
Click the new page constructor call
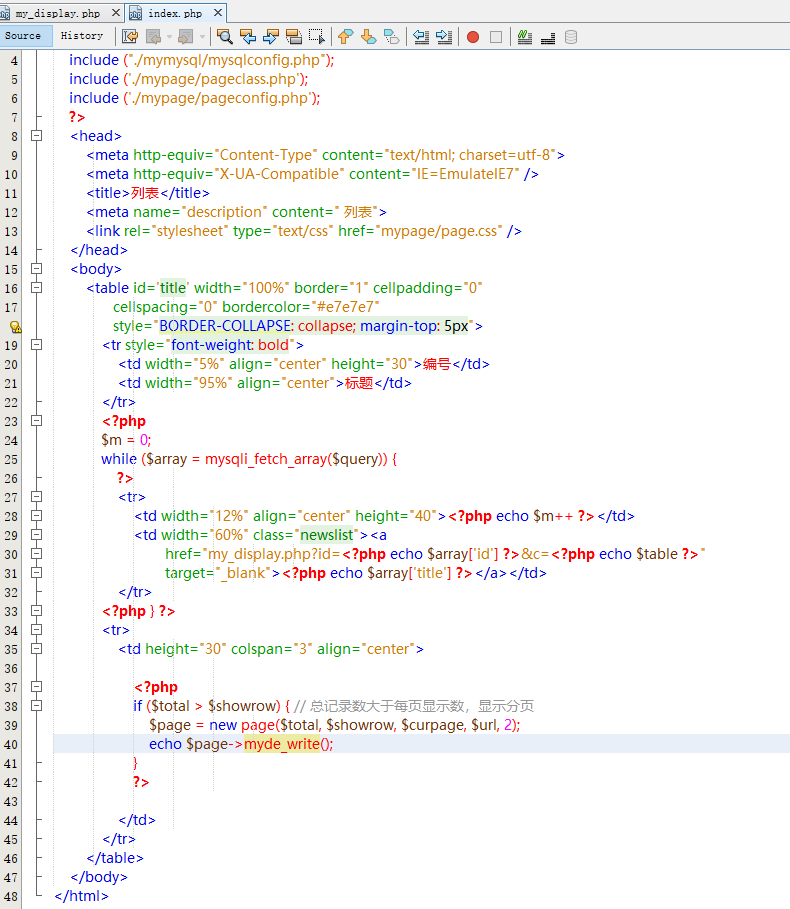coord(365,725)
